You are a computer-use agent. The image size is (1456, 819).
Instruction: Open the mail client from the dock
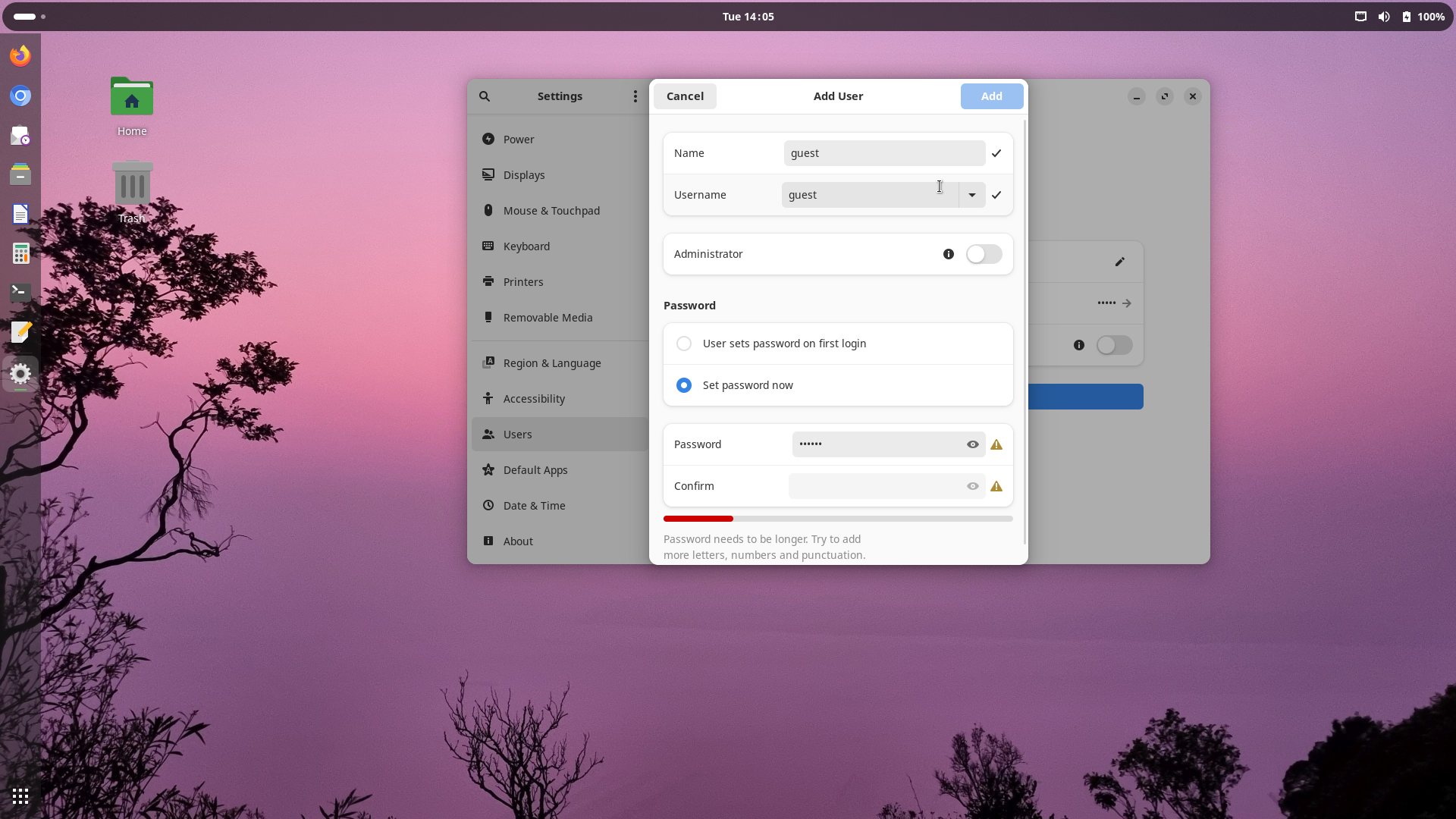[x=20, y=136]
